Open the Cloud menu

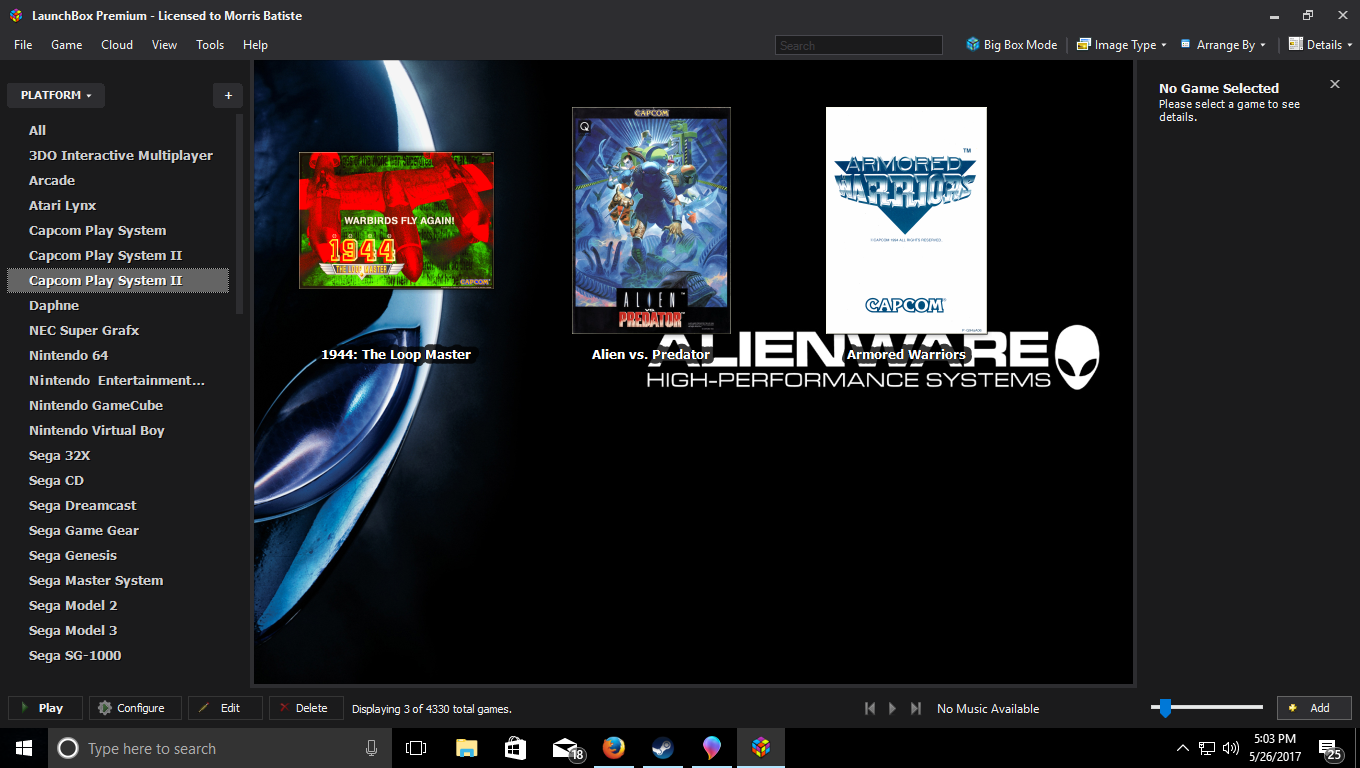tap(117, 45)
